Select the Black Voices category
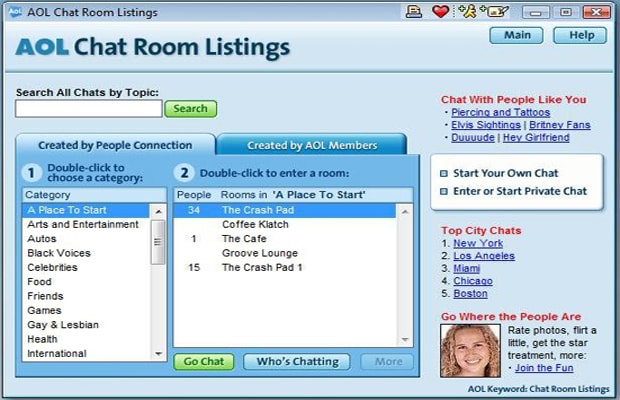 (x=86, y=253)
